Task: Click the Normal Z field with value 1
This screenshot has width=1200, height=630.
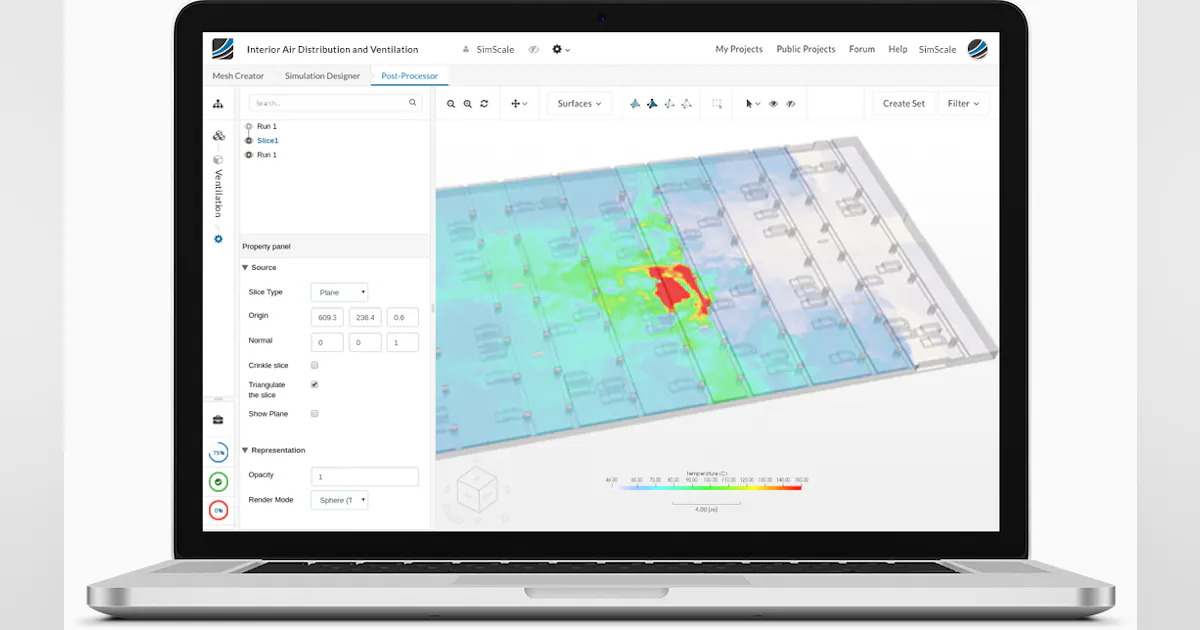Action: [402, 342]
